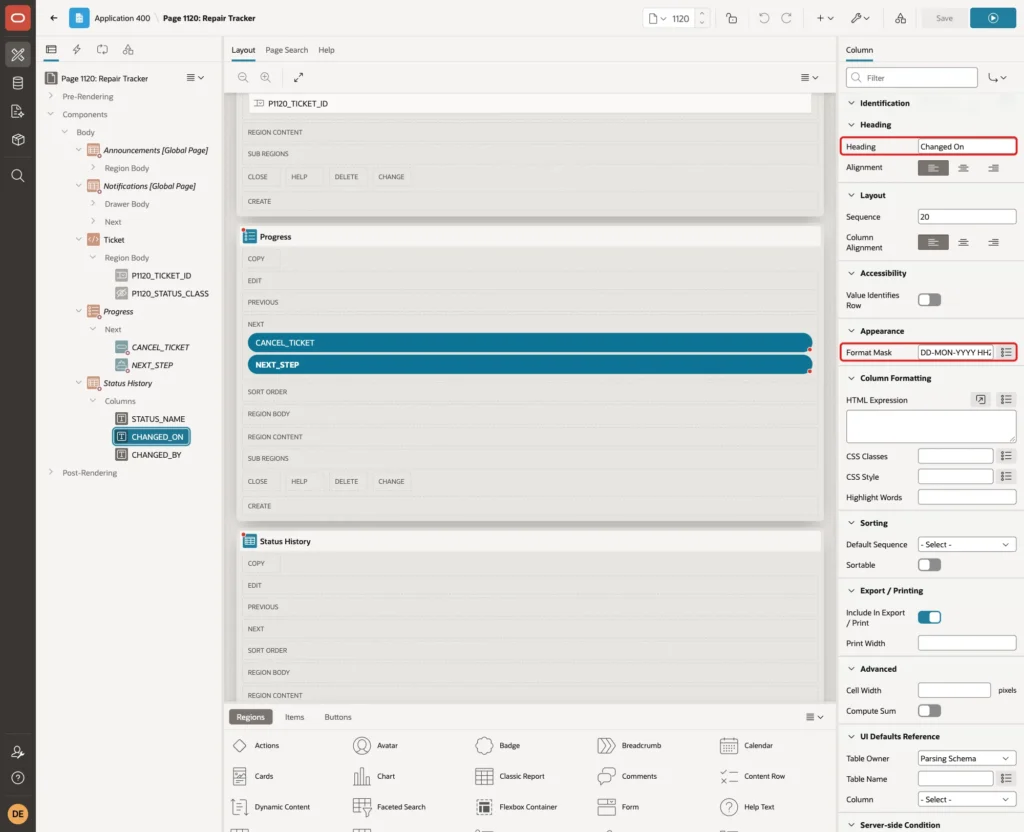Click the page lock icon in the top toolbar
The width and height of the screenshot is (1024, 832).
point(731,18)
